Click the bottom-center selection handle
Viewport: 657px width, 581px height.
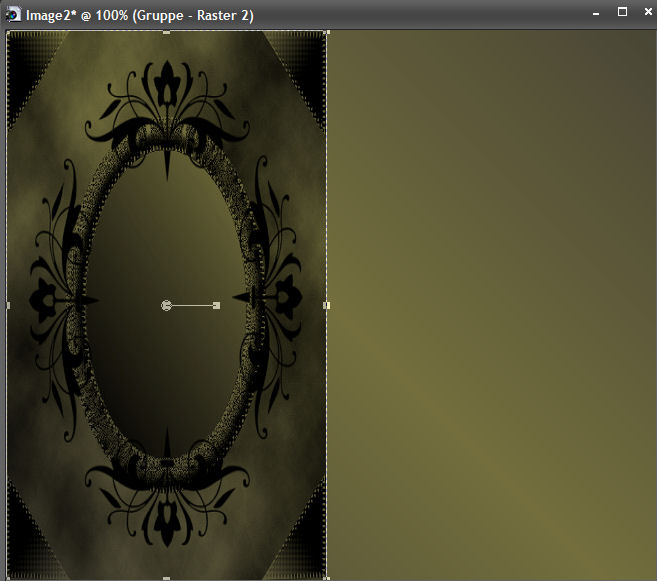click(166, 578)
